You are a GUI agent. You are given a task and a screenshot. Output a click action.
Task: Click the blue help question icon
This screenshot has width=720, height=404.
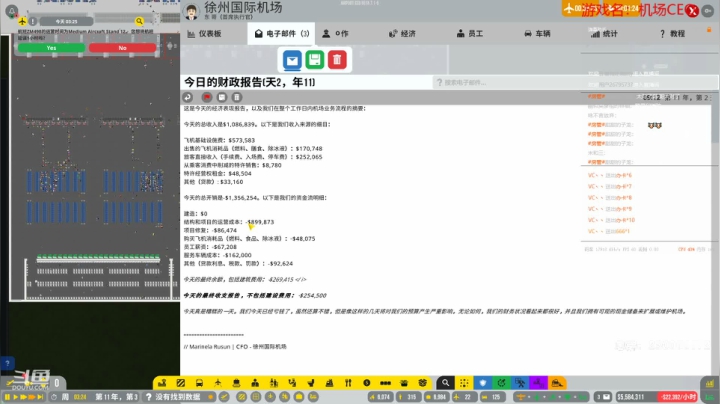[x=7, y=363]
